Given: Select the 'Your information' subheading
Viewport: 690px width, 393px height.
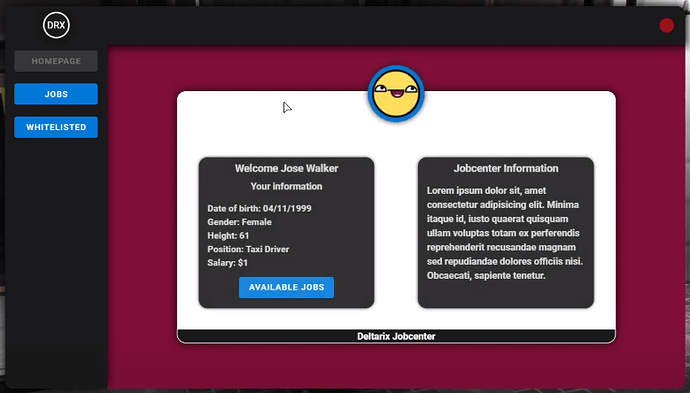Looking at the screenshot, I should click(286, 187).
